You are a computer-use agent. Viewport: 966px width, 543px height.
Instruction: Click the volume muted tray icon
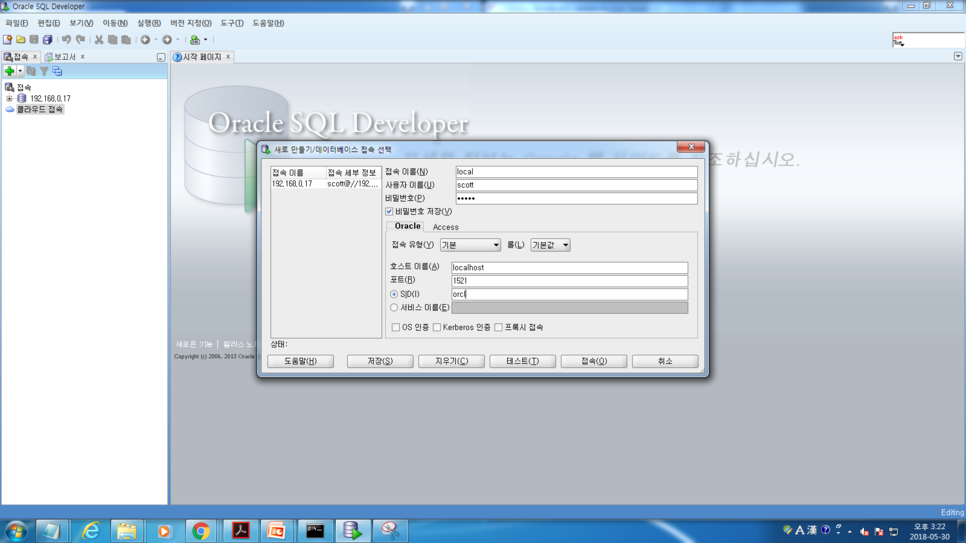[x=864, y=531]
